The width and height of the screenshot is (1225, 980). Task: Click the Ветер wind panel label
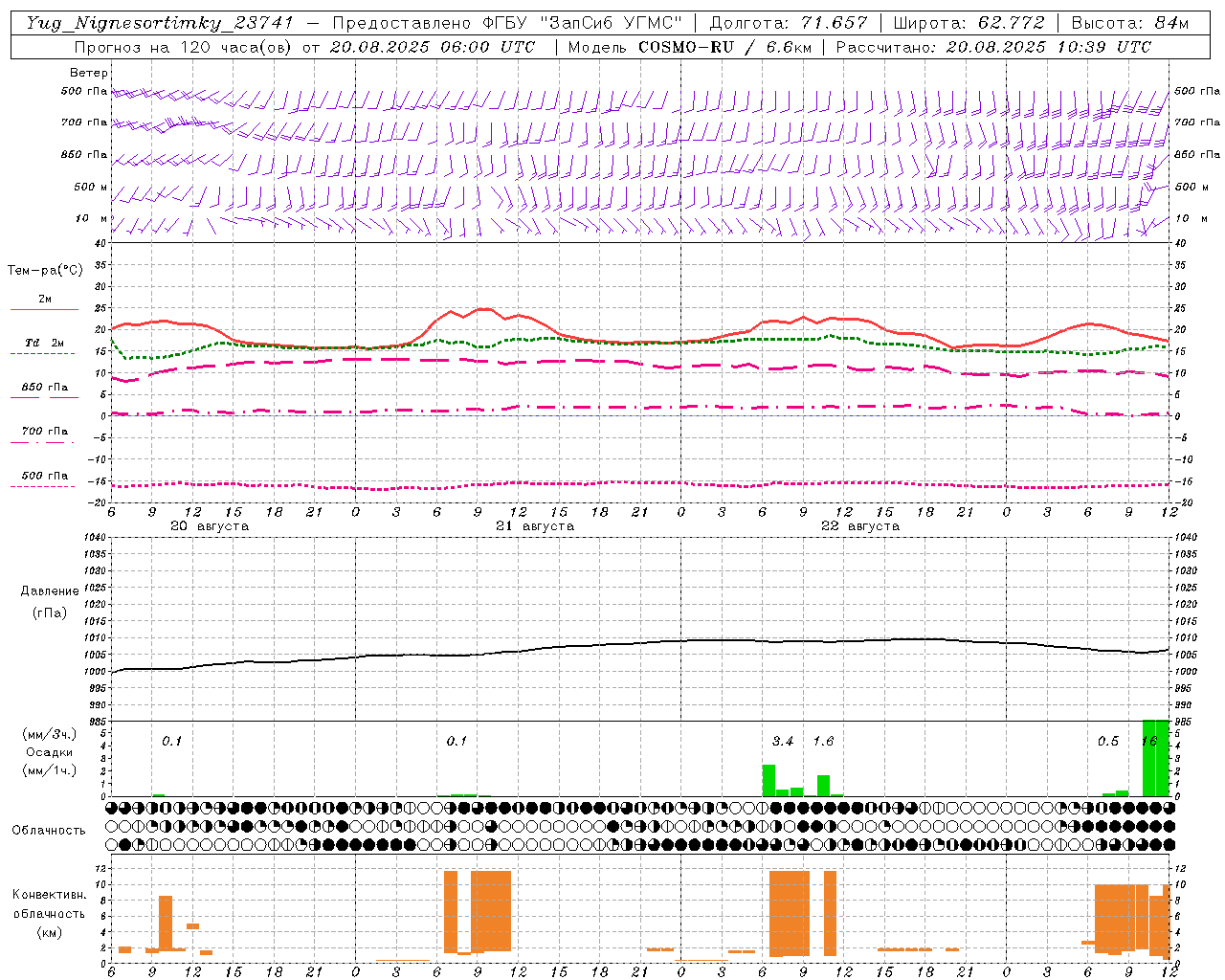tap(89, 73)
